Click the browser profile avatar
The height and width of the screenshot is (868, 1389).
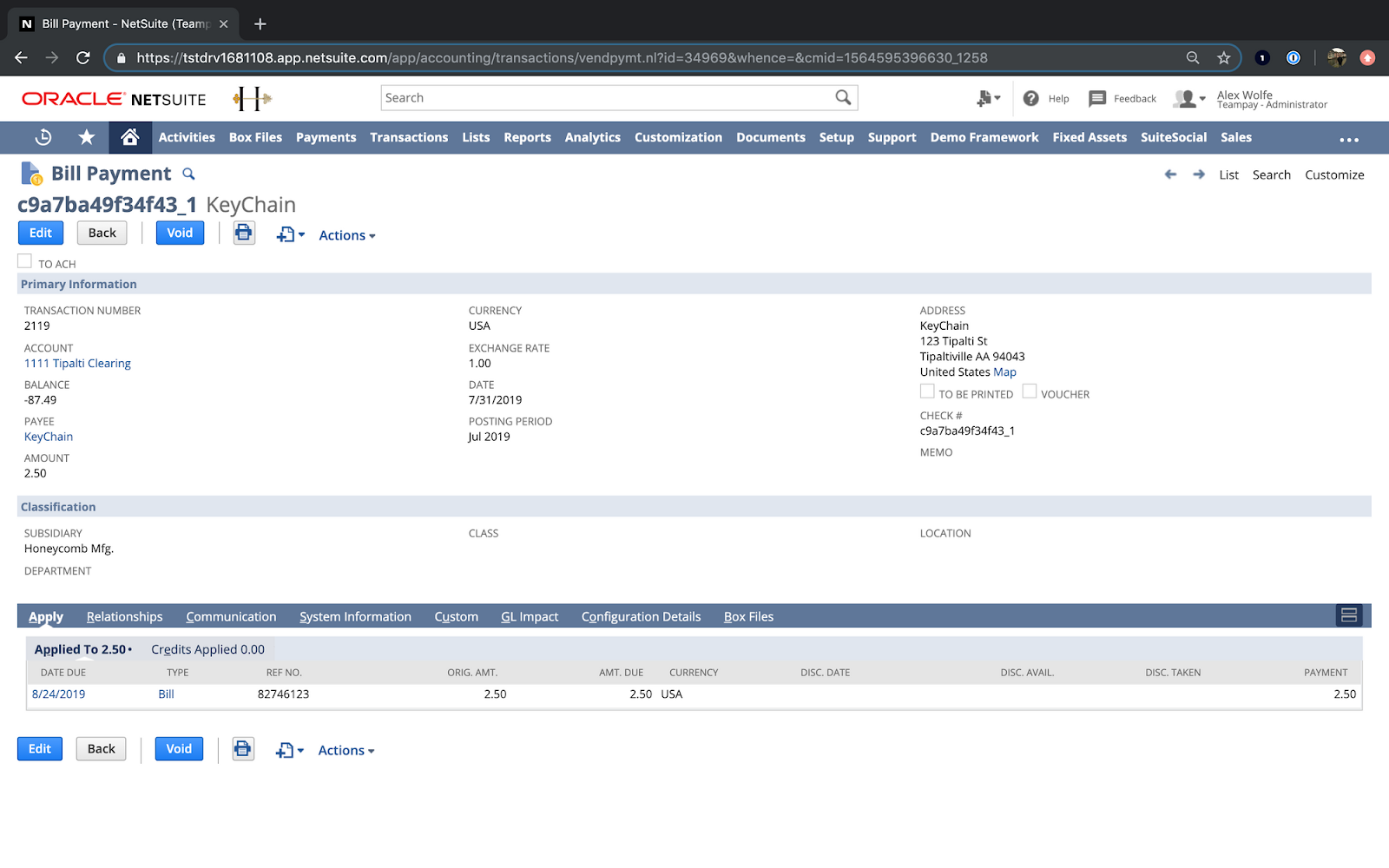pos(1337,57)
